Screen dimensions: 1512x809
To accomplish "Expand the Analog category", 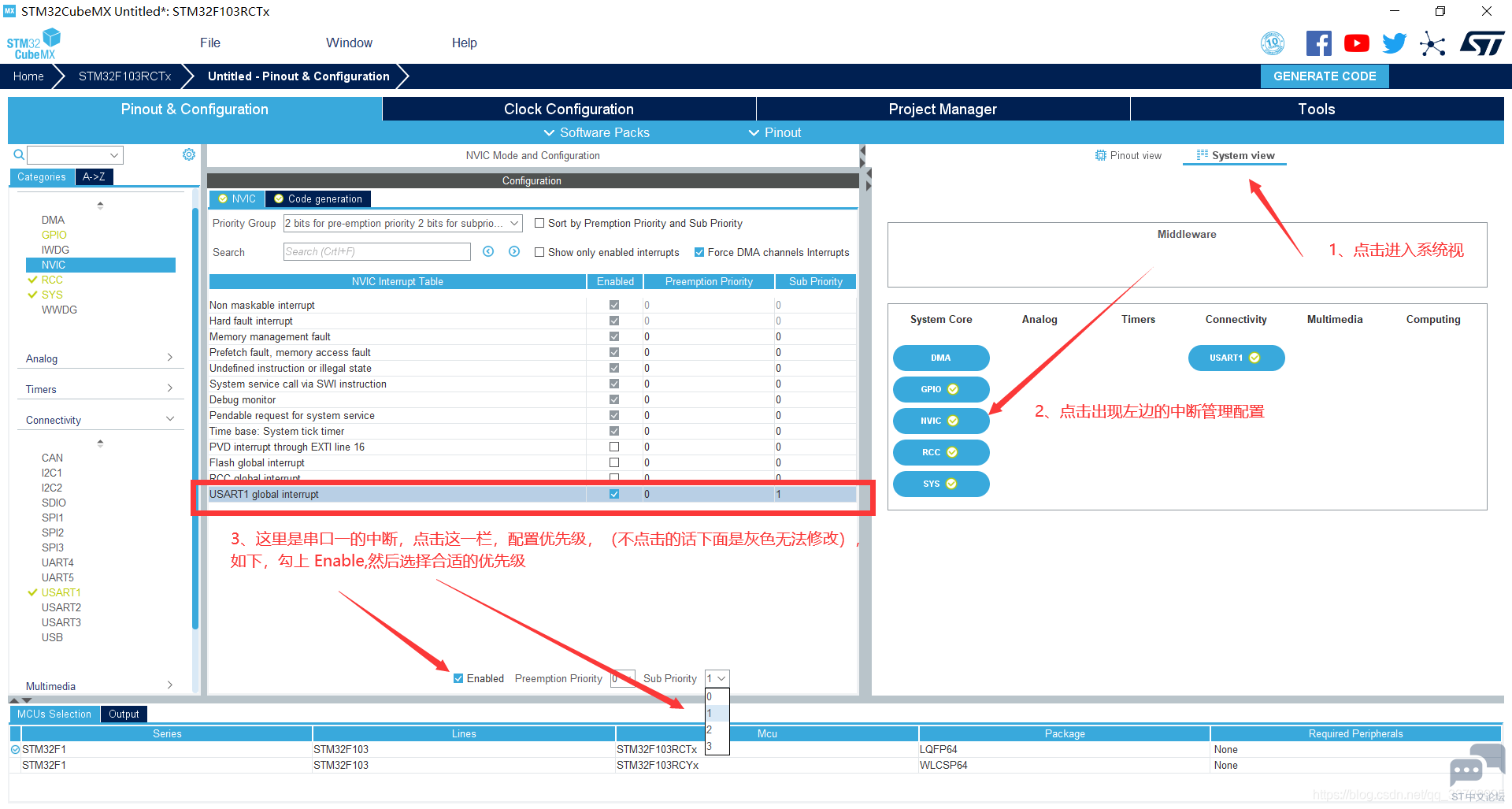I will [100, 358].
